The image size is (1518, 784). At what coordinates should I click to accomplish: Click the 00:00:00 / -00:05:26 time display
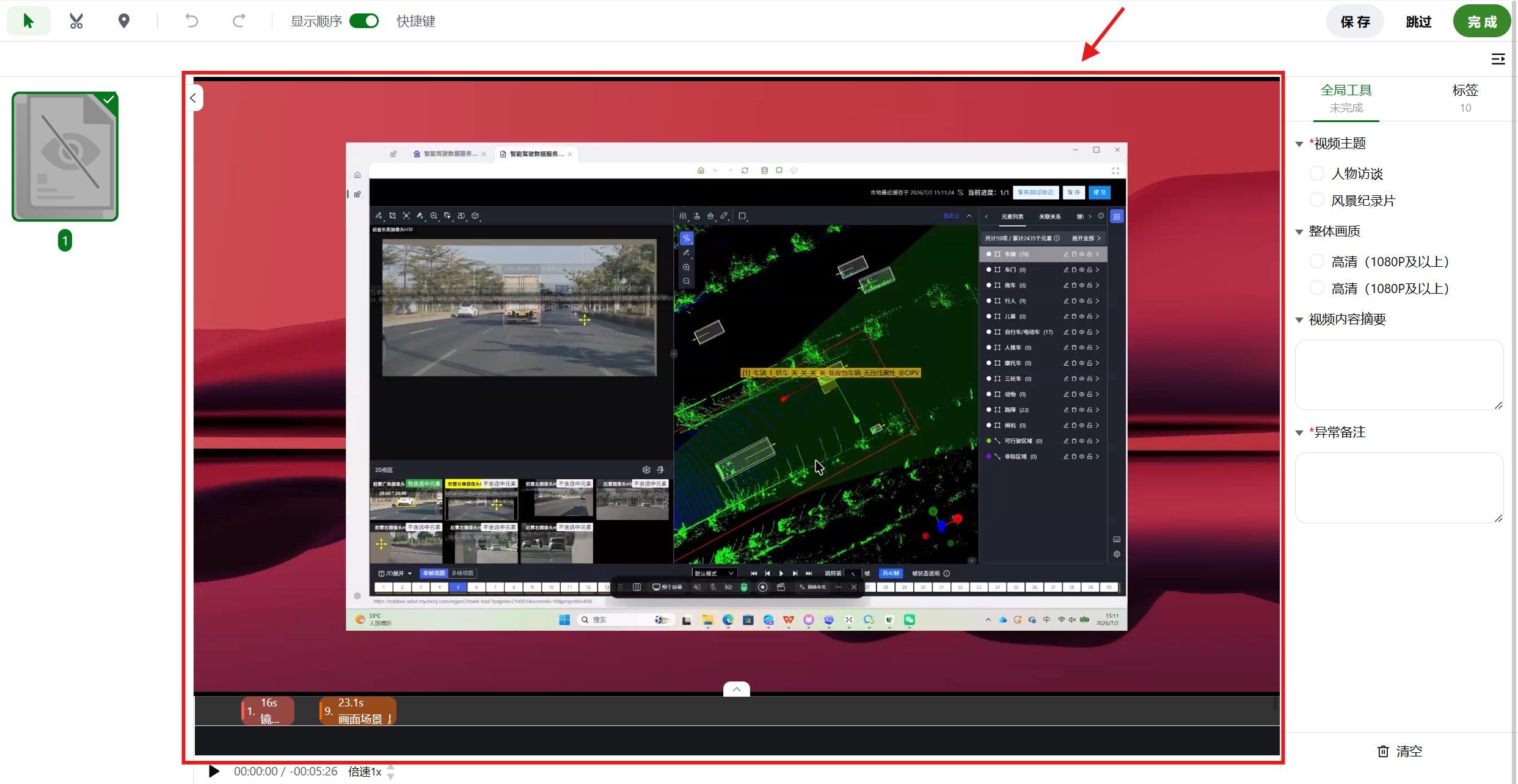[285, 771]
